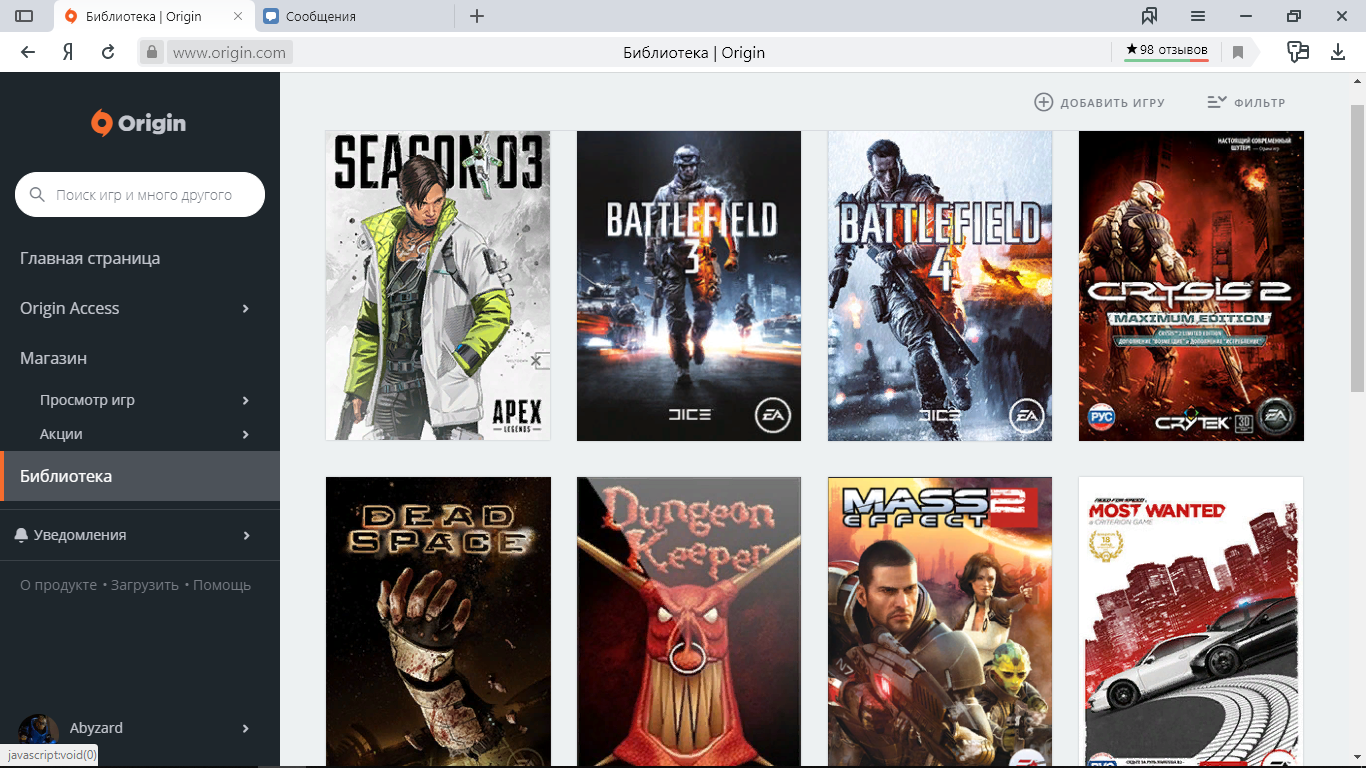Image resolution: width=1366 pixels, height=768 pixels.
Task: Click the add game plus icon
Action: click(1044, 102)
